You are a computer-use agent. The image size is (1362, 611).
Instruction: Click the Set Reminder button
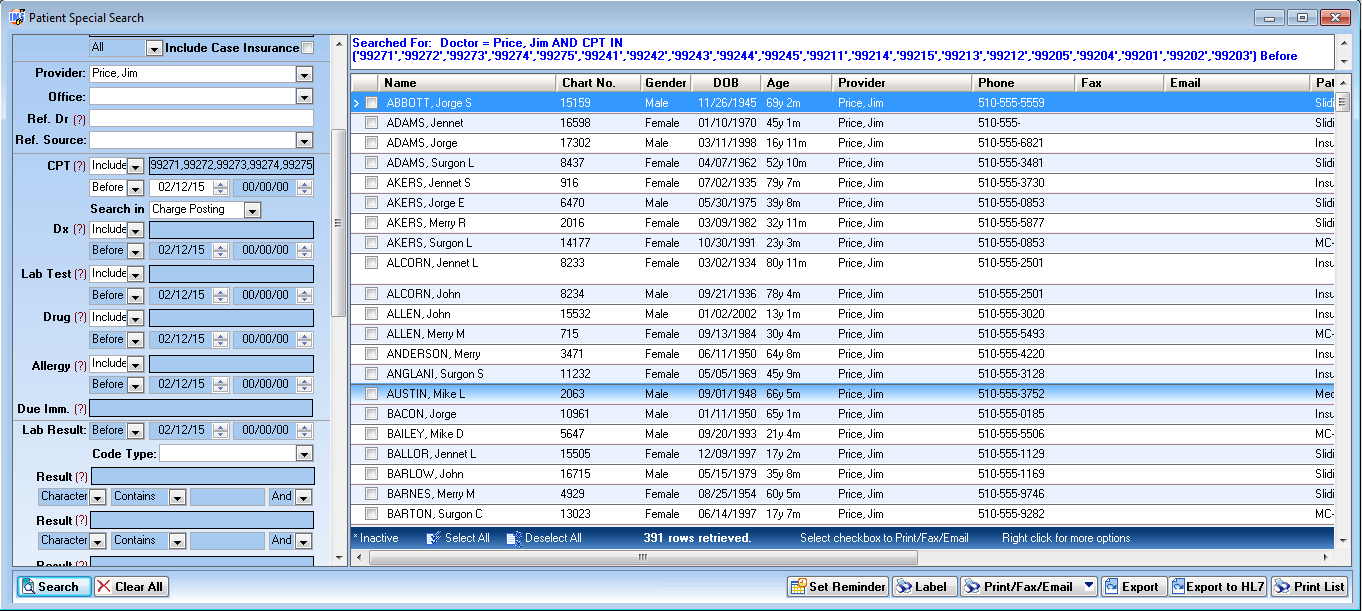click(838, 587)
